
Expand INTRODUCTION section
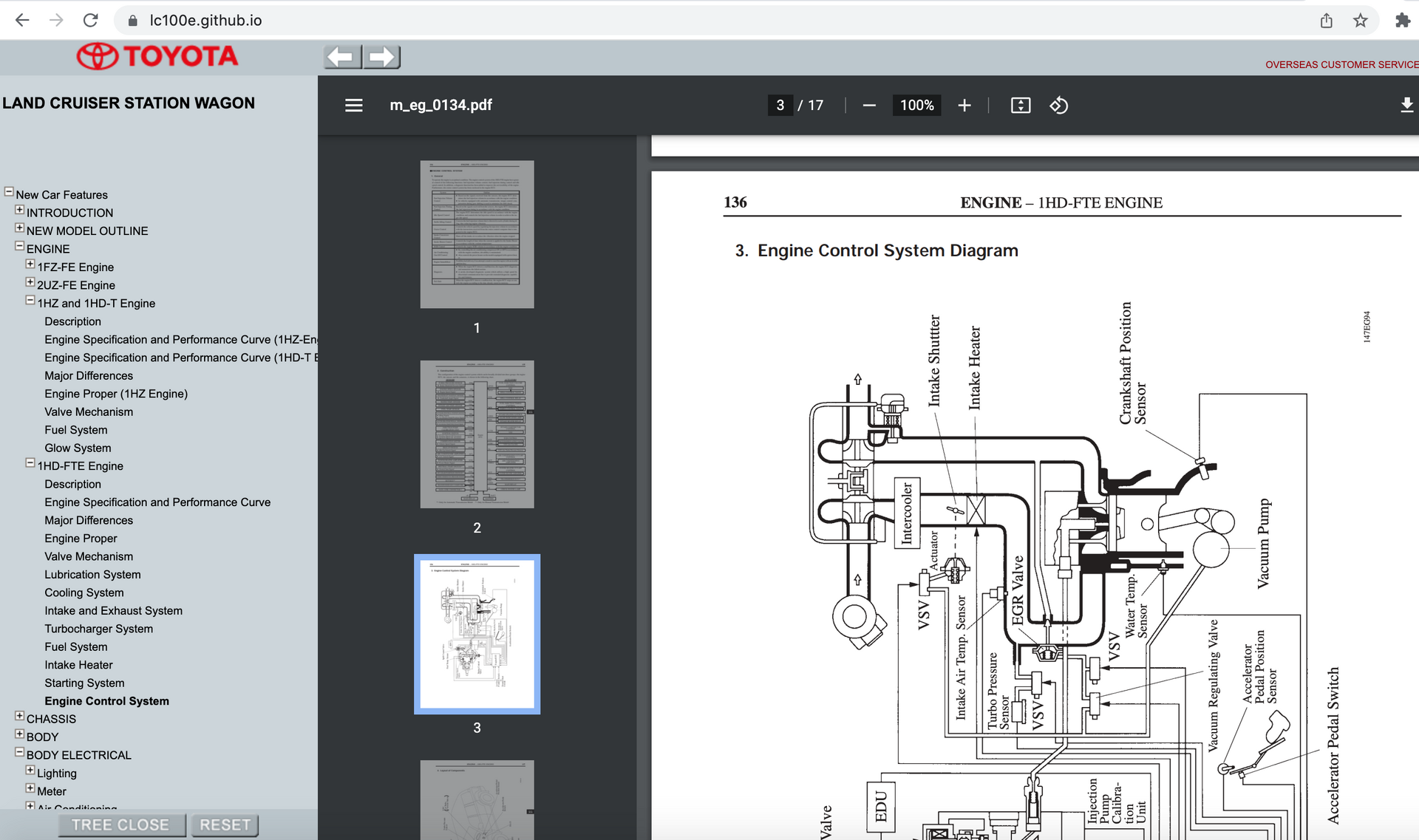click(20, 210)
